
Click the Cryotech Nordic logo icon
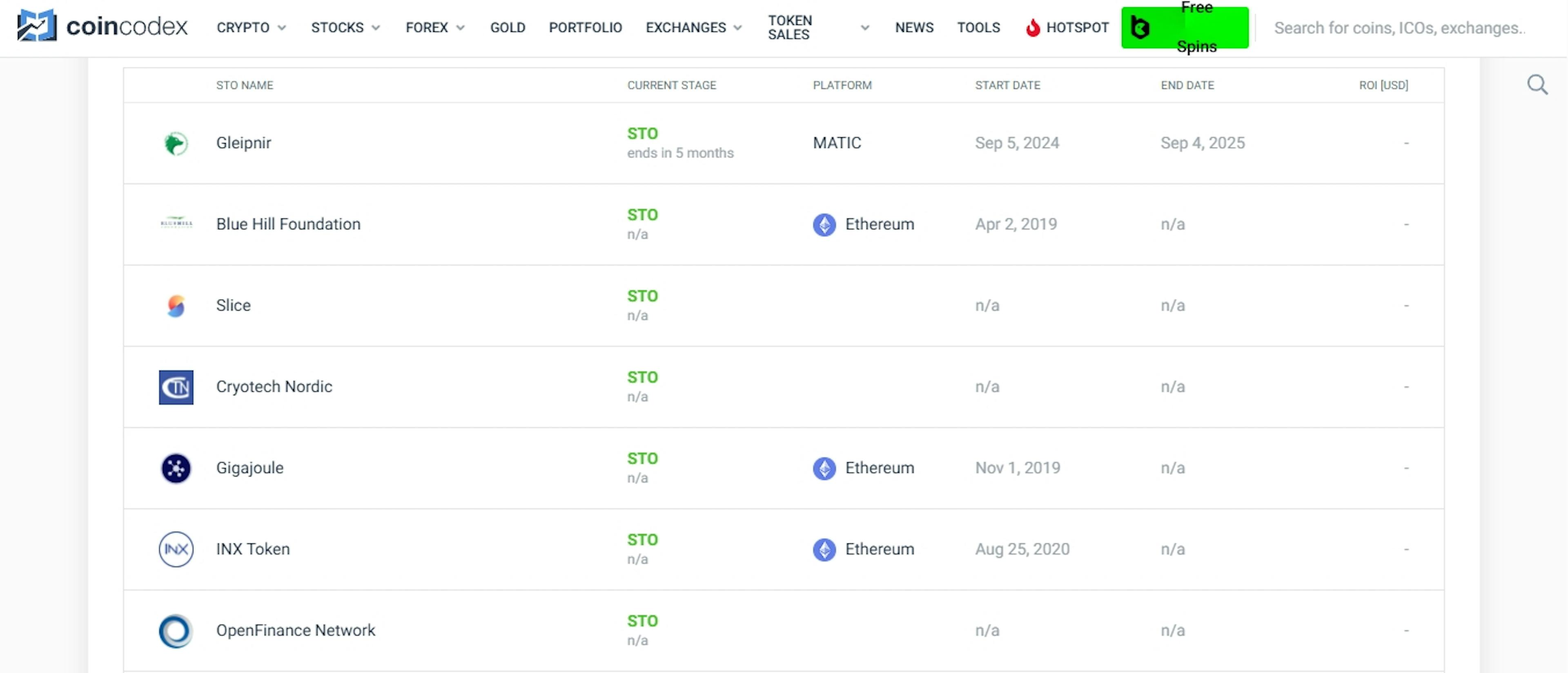[x=176, y=387]
